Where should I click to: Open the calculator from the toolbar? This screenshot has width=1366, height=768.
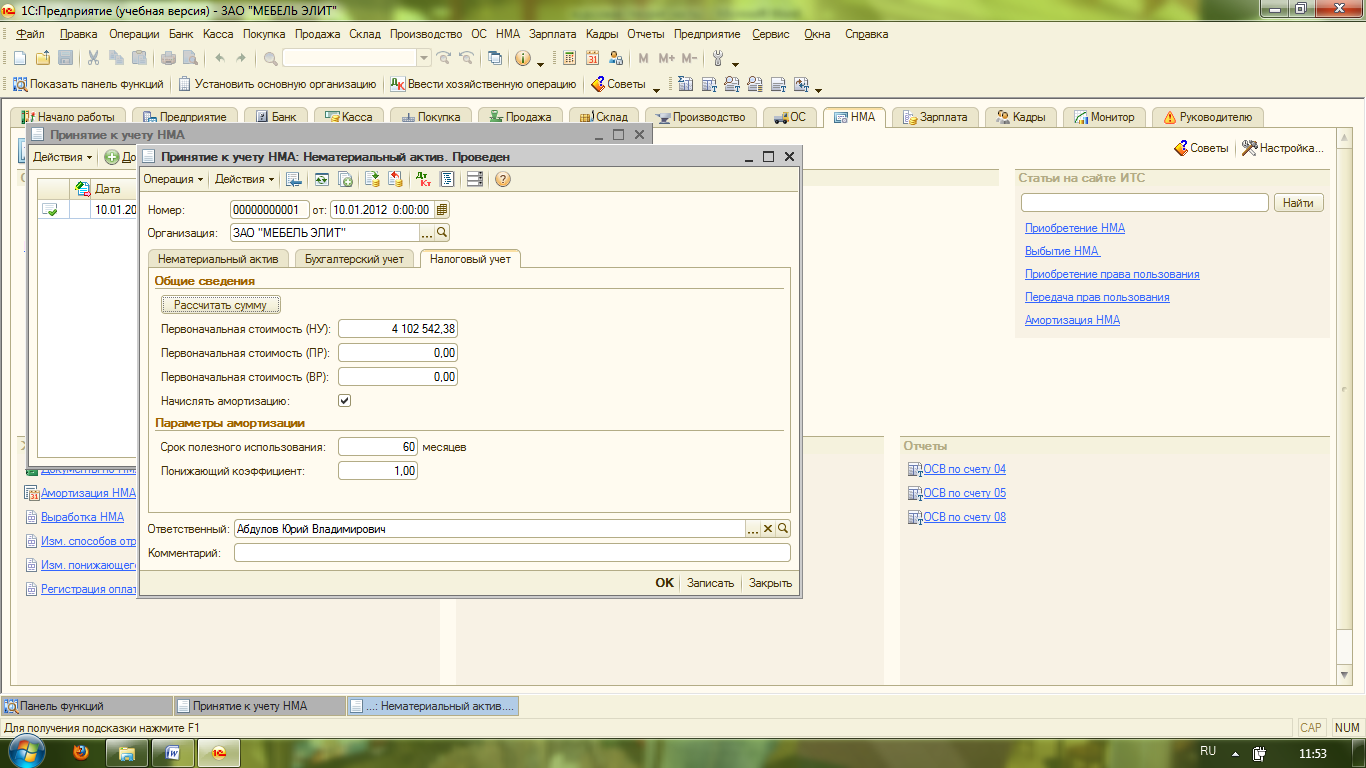pyautogui.click(x=570, y=58)
